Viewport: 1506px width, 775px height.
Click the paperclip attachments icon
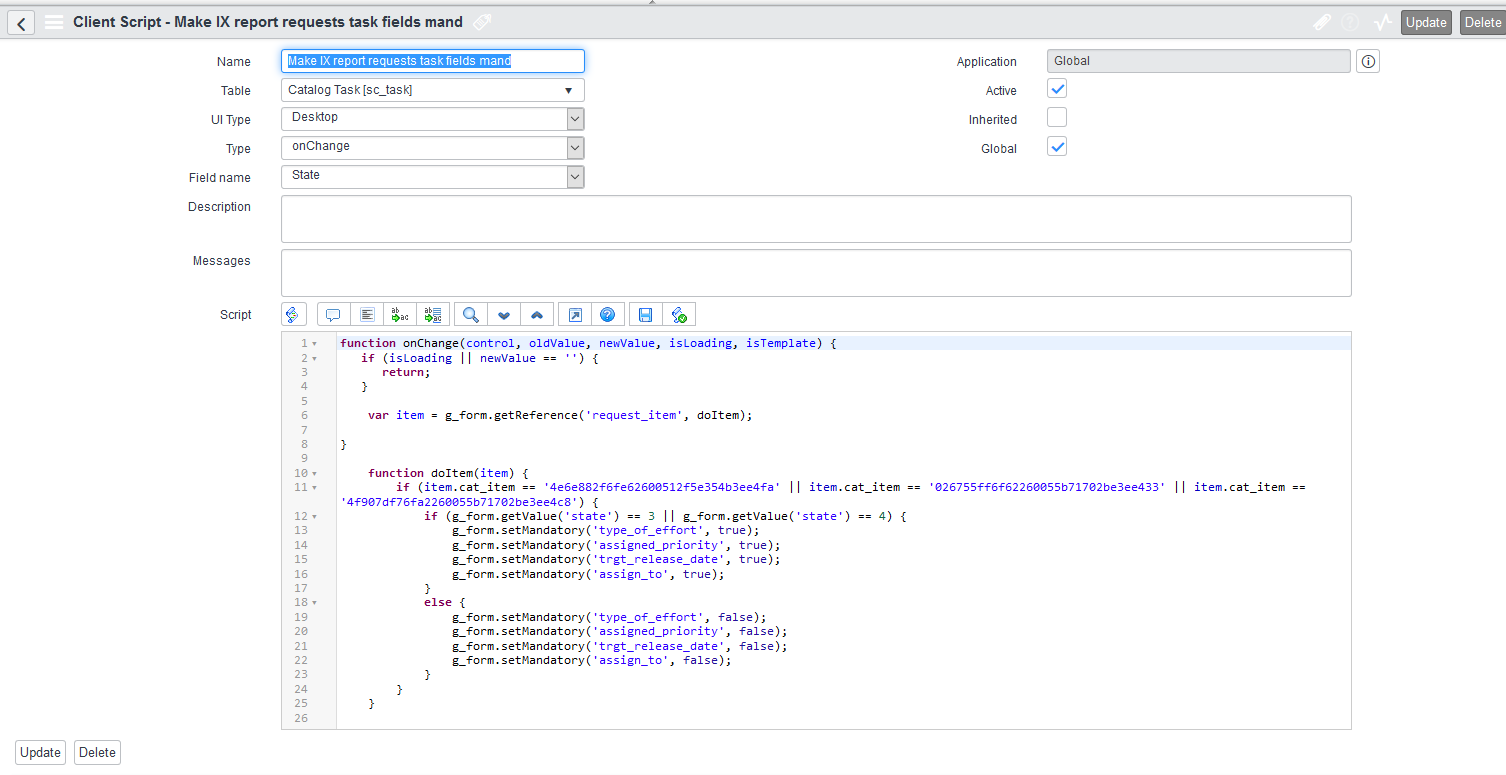coord(1321,22)
